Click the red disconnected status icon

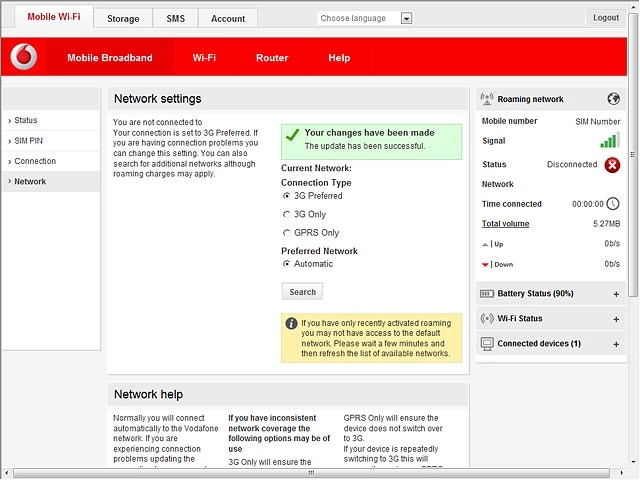pyautogui.click(x=612, y=165)
